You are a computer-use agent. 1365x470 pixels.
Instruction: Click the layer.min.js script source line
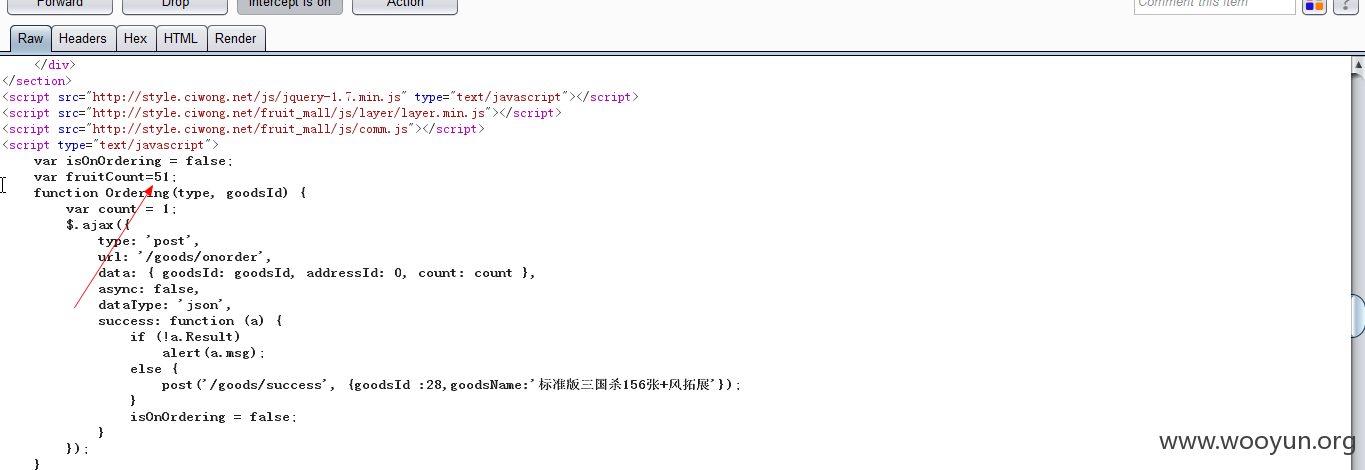click(x=282, y=113)
